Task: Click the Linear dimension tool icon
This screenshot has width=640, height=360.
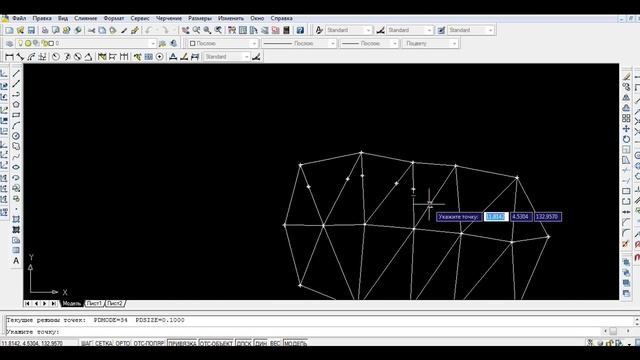Action: 9,57
